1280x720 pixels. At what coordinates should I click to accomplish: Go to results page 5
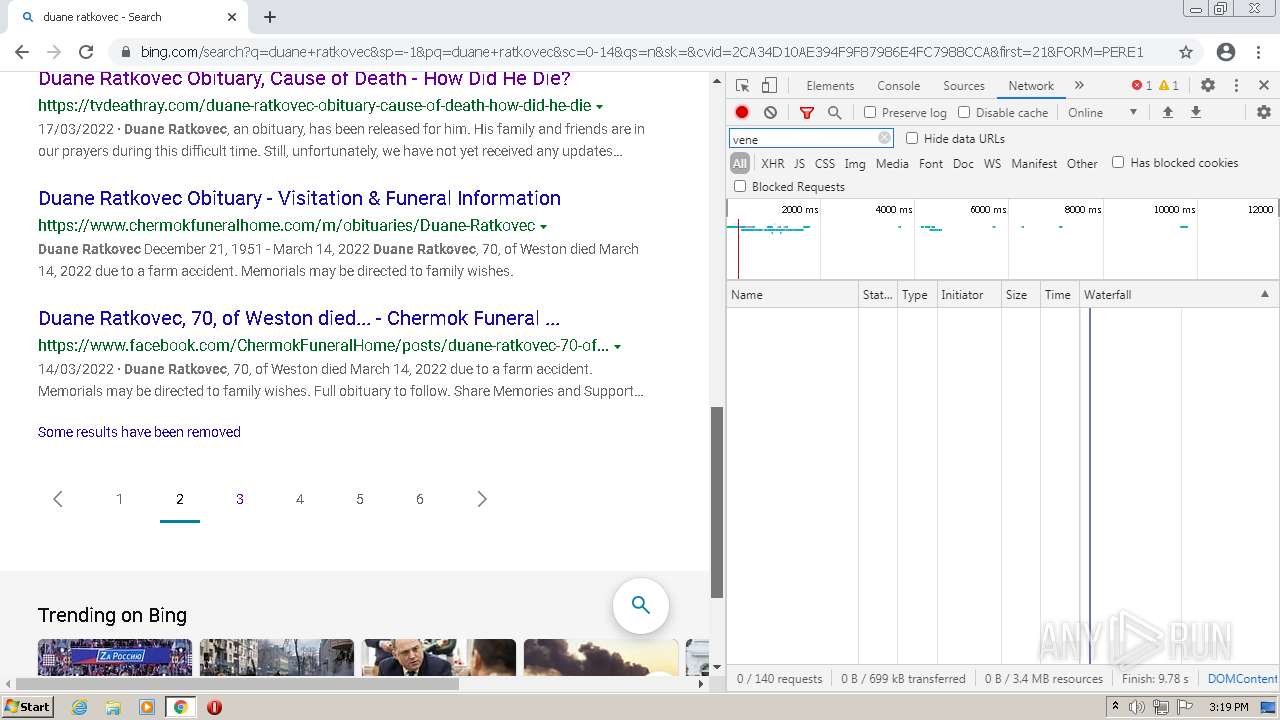tap(360, 499)
